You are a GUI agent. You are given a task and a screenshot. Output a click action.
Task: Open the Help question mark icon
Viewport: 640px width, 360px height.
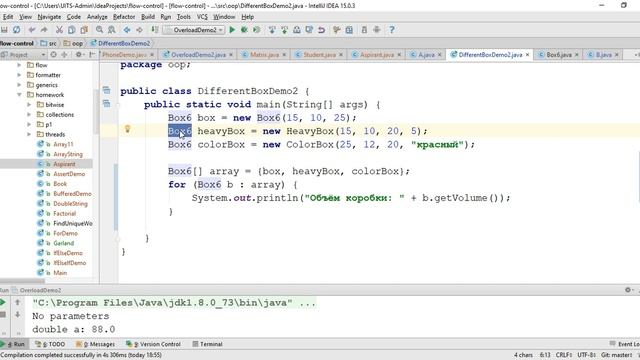click(392, 30)
